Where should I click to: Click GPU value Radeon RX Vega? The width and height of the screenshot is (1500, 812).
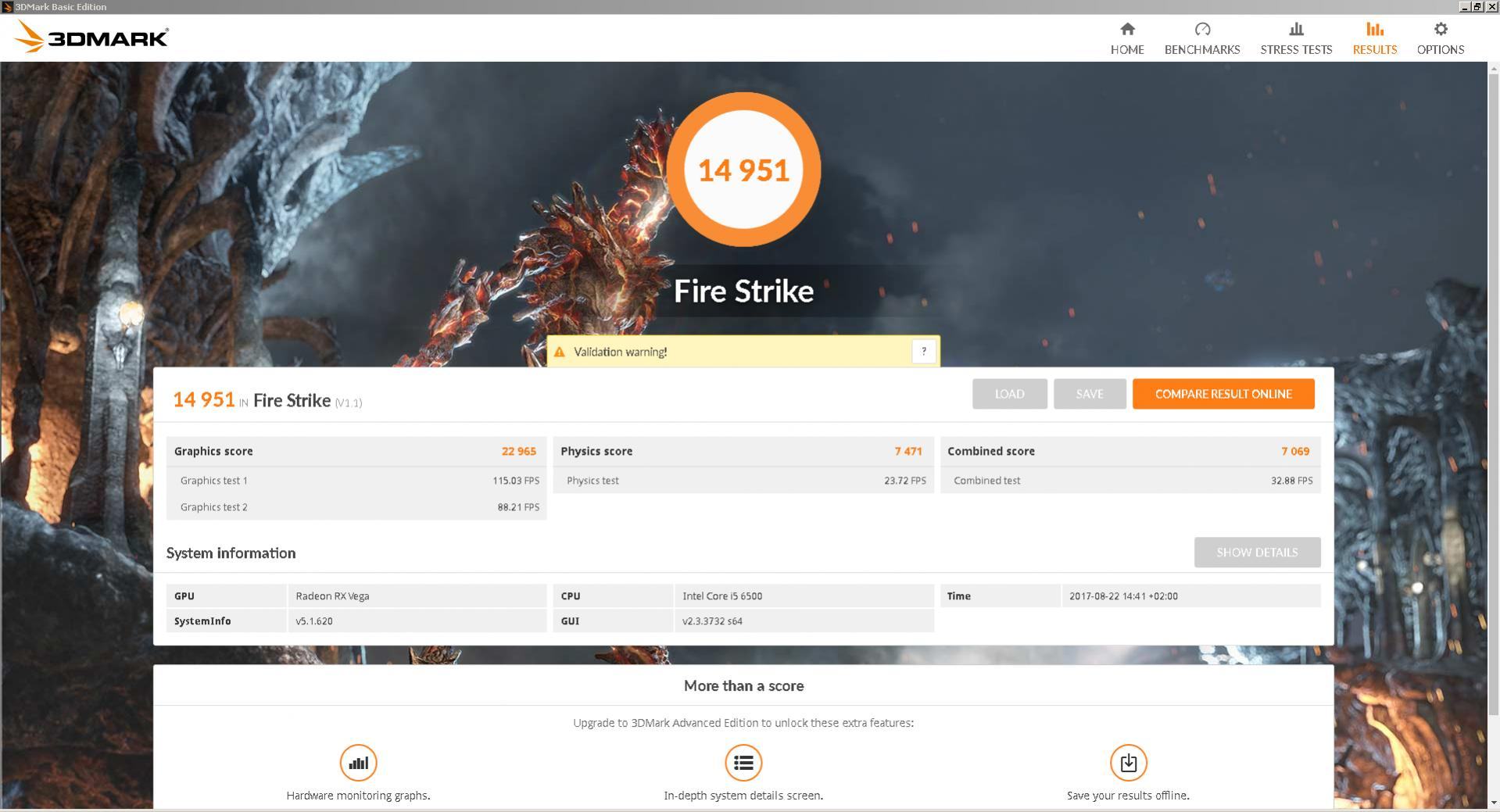click(x=332, y=596)
